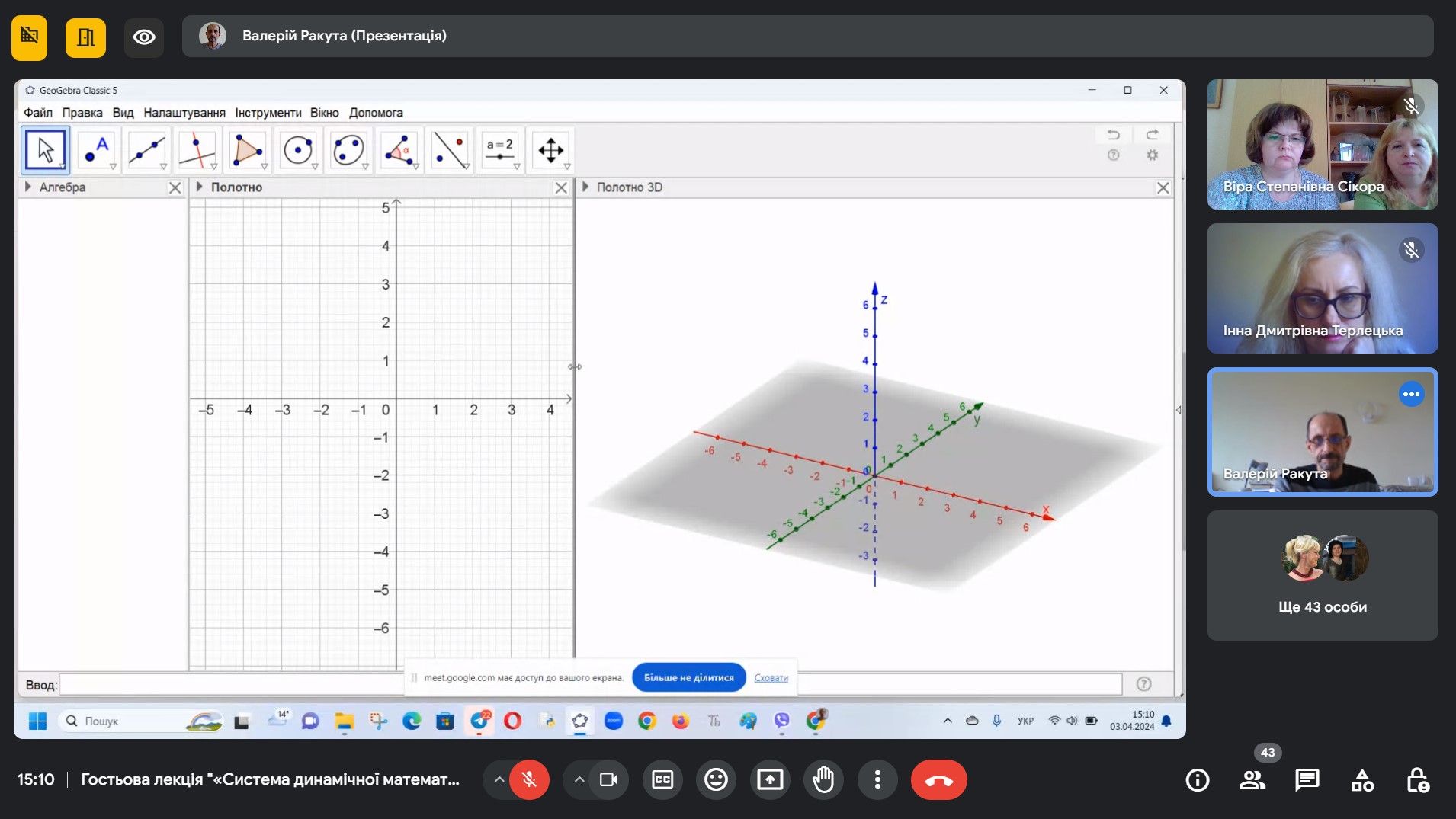Open Line tool dropdown triangle
Viewport: 1456px width, 819px height.
click(x=163, y=166)
